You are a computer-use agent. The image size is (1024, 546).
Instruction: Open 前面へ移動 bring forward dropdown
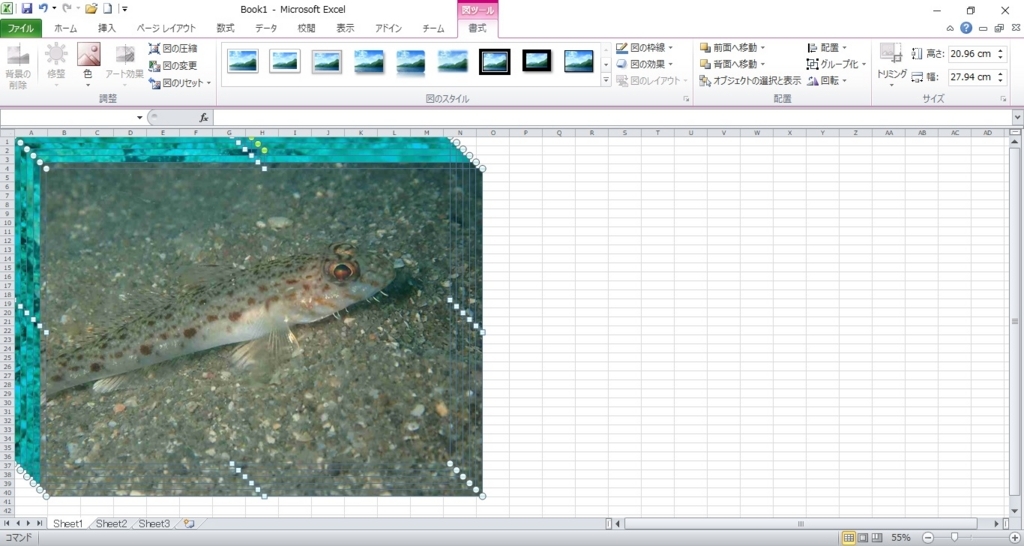[x=733, y=48]
